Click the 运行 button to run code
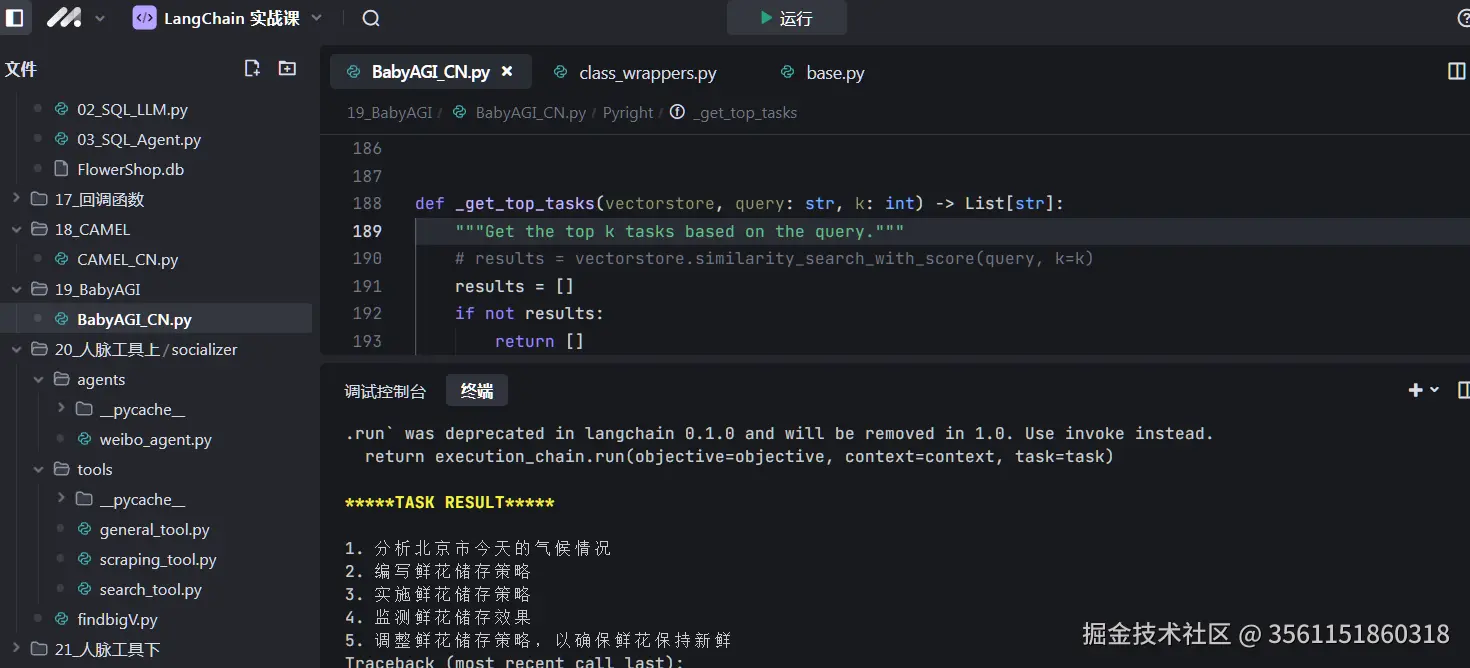The image size is (1470, 668). pyautogui.click(x=787, y=17)
